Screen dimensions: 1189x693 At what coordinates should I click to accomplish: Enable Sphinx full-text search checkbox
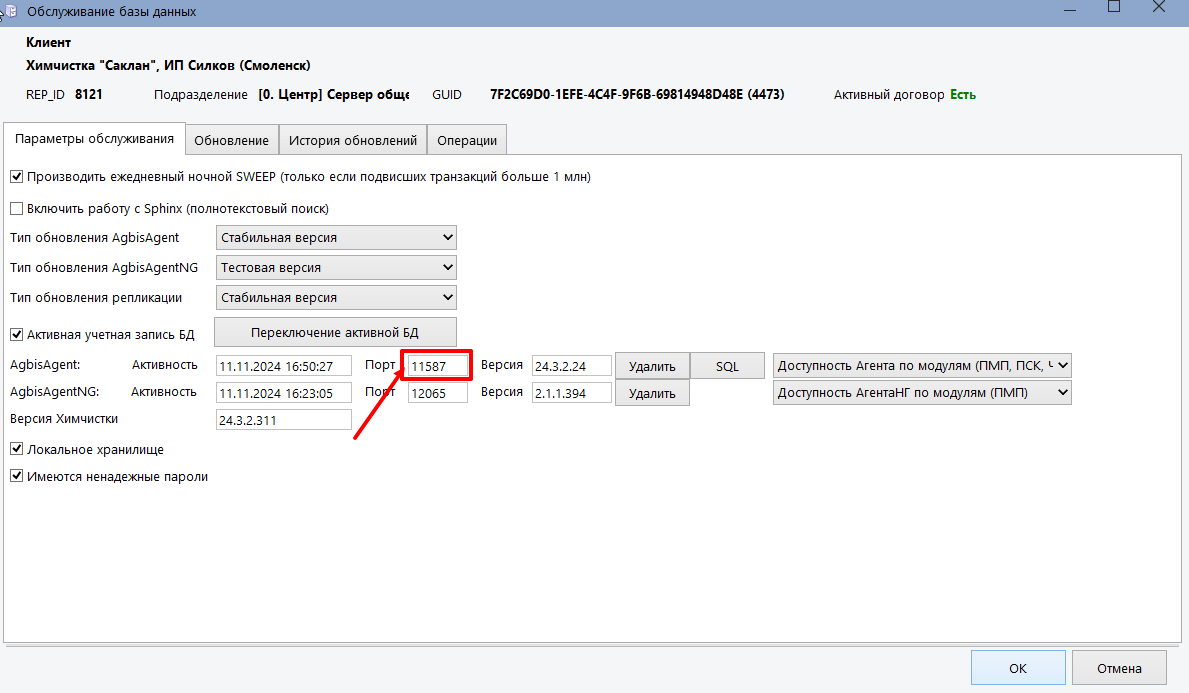pyautogui.click(x=16, y=209)
